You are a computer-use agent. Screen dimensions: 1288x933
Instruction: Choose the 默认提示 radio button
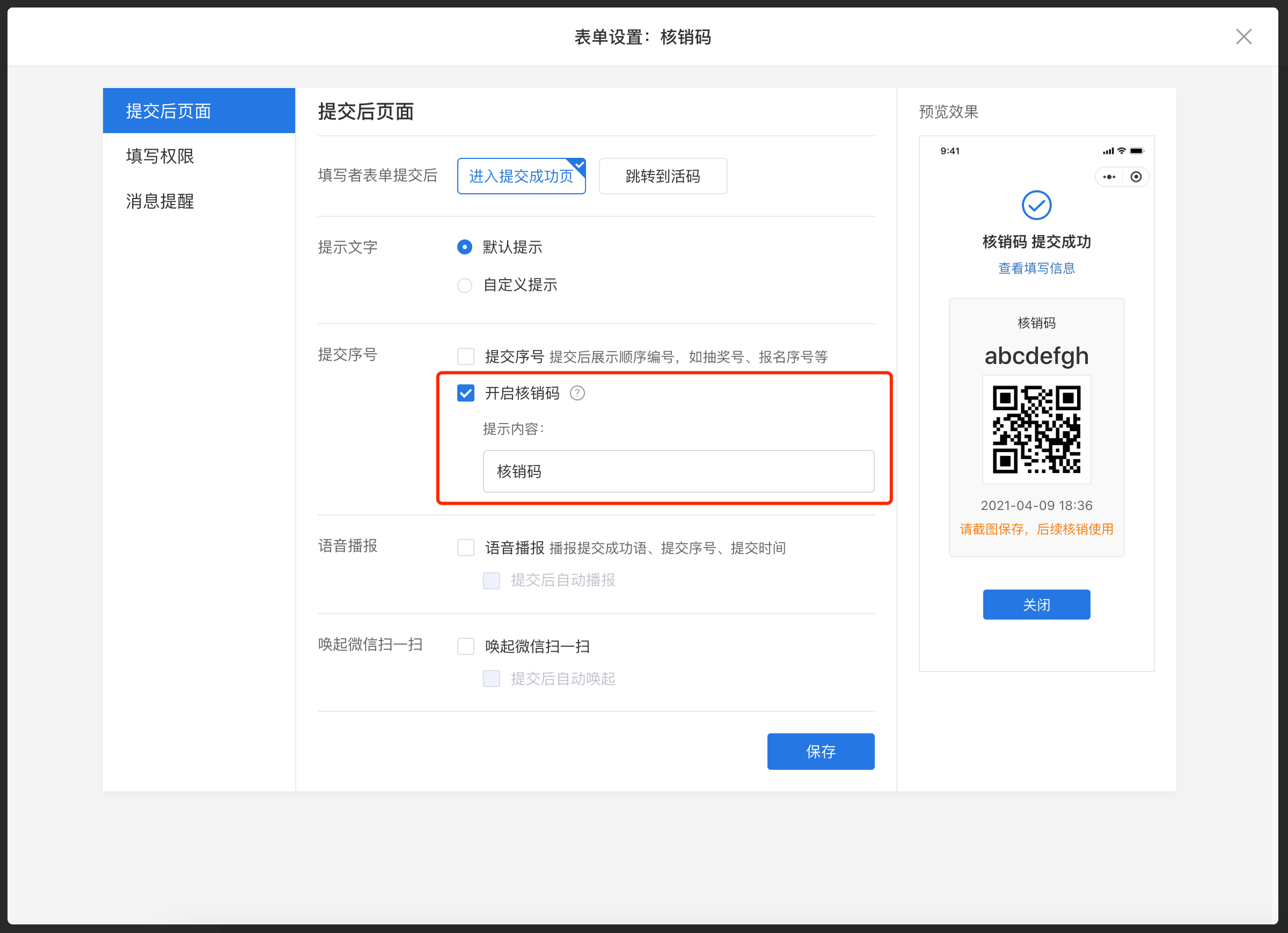click(x=465, y=247)
